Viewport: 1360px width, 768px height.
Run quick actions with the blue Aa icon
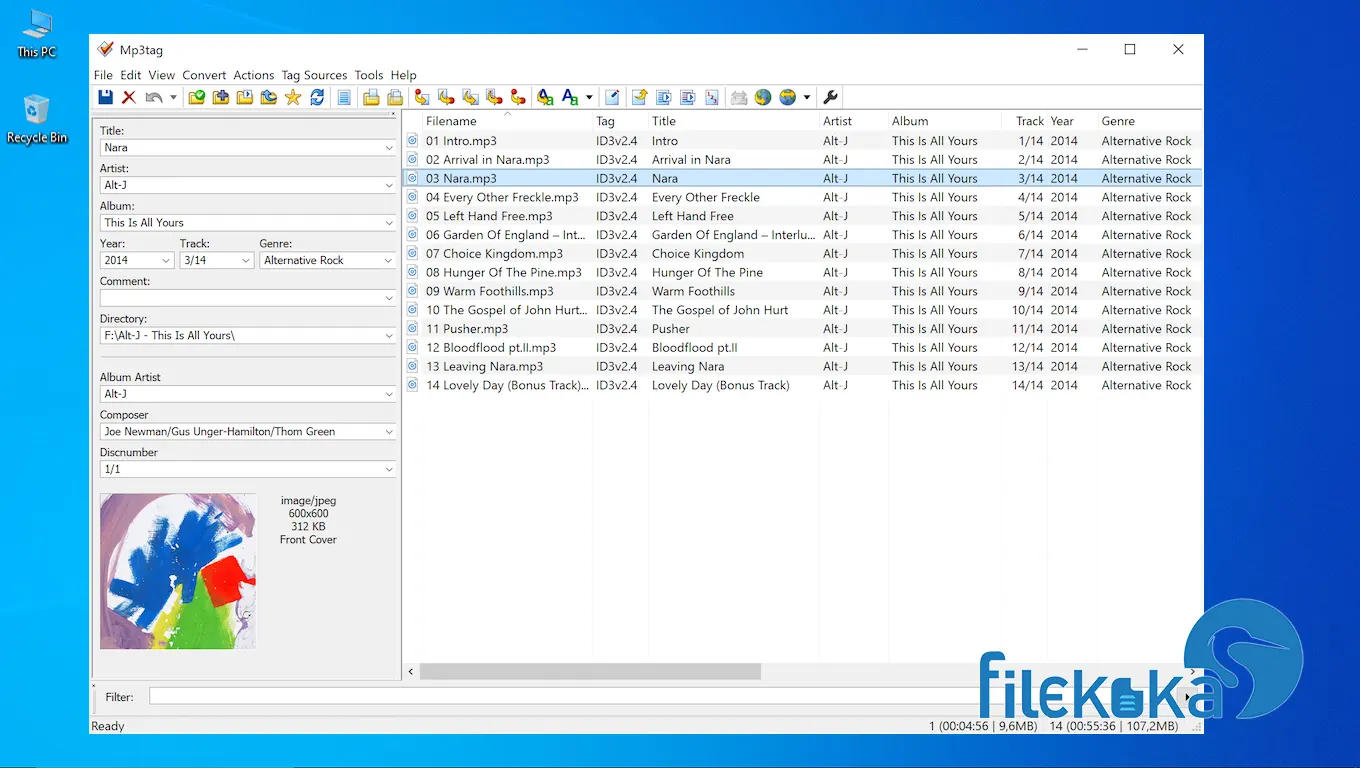(x=570, y=97)
